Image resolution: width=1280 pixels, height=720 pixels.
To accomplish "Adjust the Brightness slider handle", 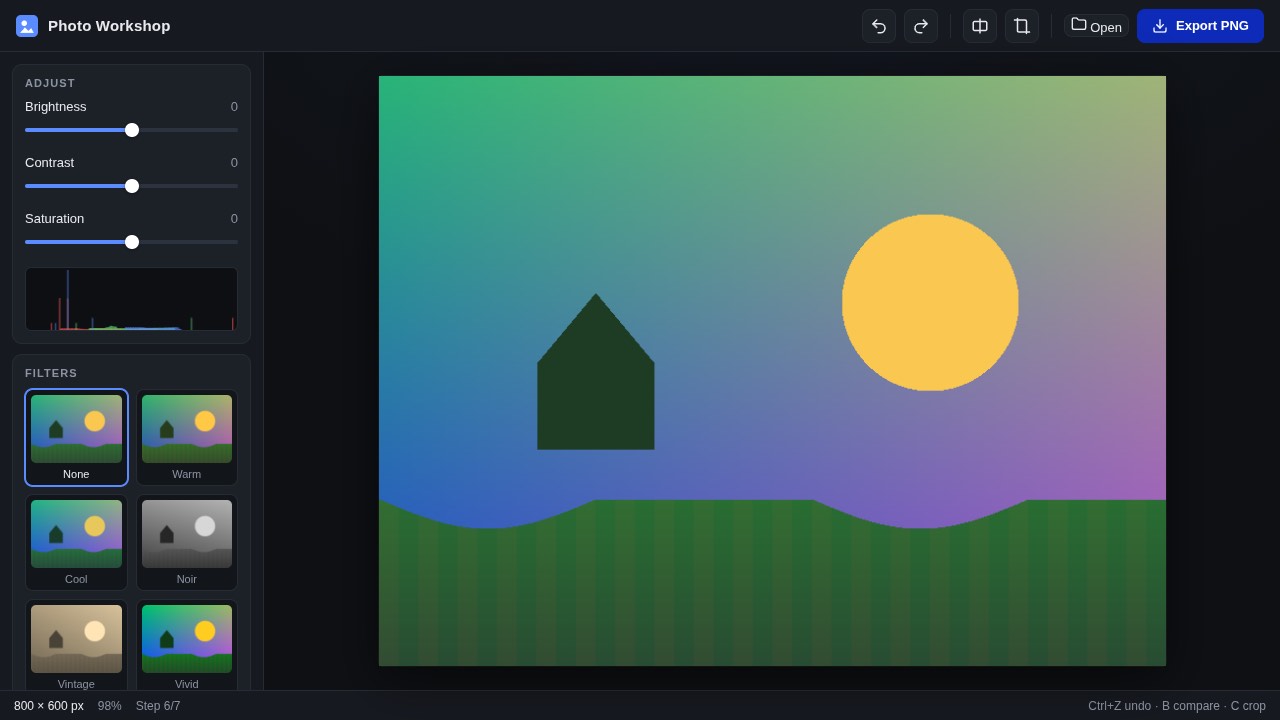I will click(x=132, y=130).
